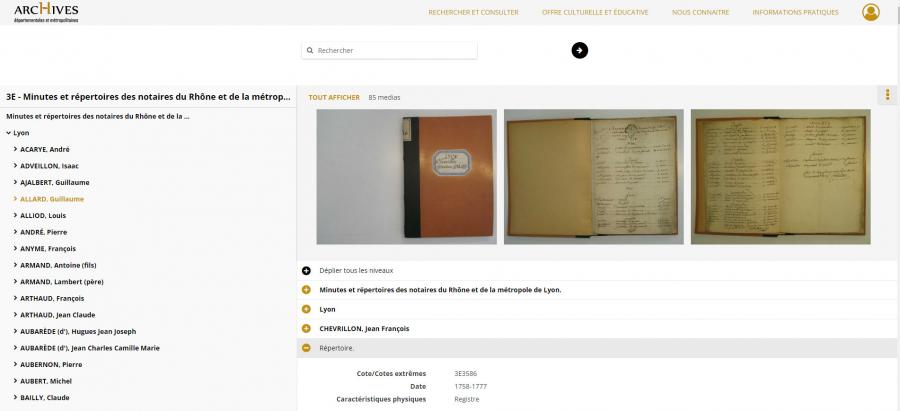This screenshot has height=411, width=900.
Task: Click the TOUT AFFICHER link
Action: [x=334, y=98]
